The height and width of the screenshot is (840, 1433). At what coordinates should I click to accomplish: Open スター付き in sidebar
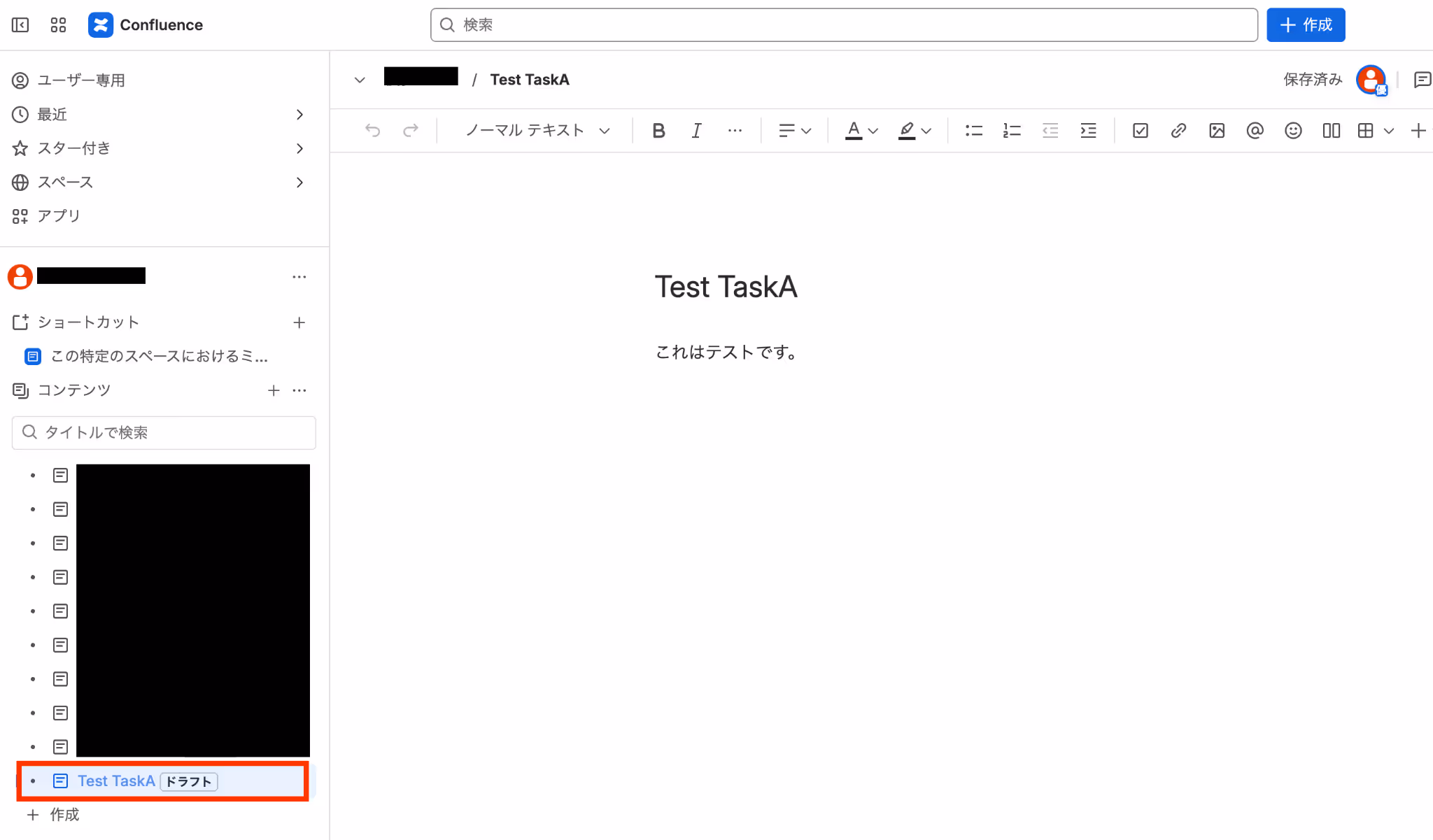tap(73, 148)
